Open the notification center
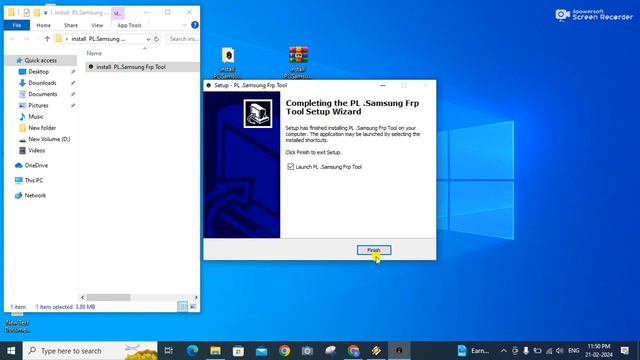This screenshot has height=360, width=640. 624,351
